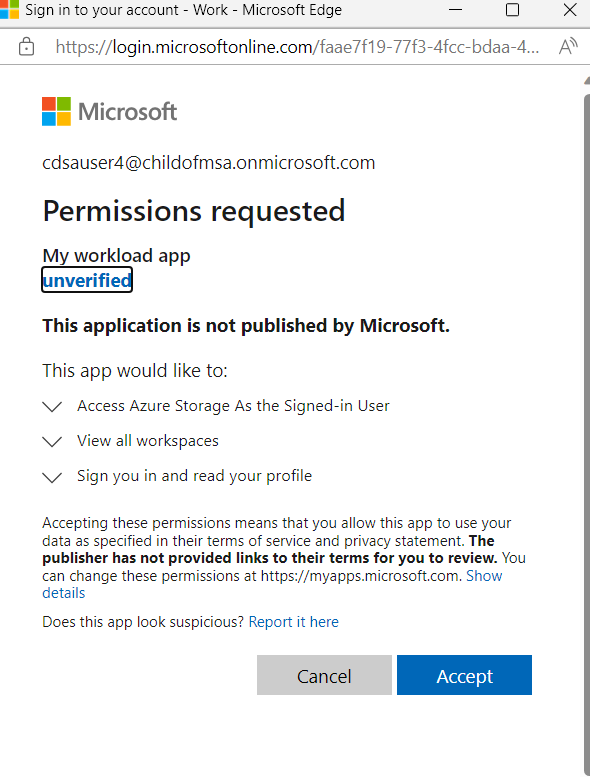Click Show details link
The width and height of the screenshot is (590, 777).
coord(484,576)
